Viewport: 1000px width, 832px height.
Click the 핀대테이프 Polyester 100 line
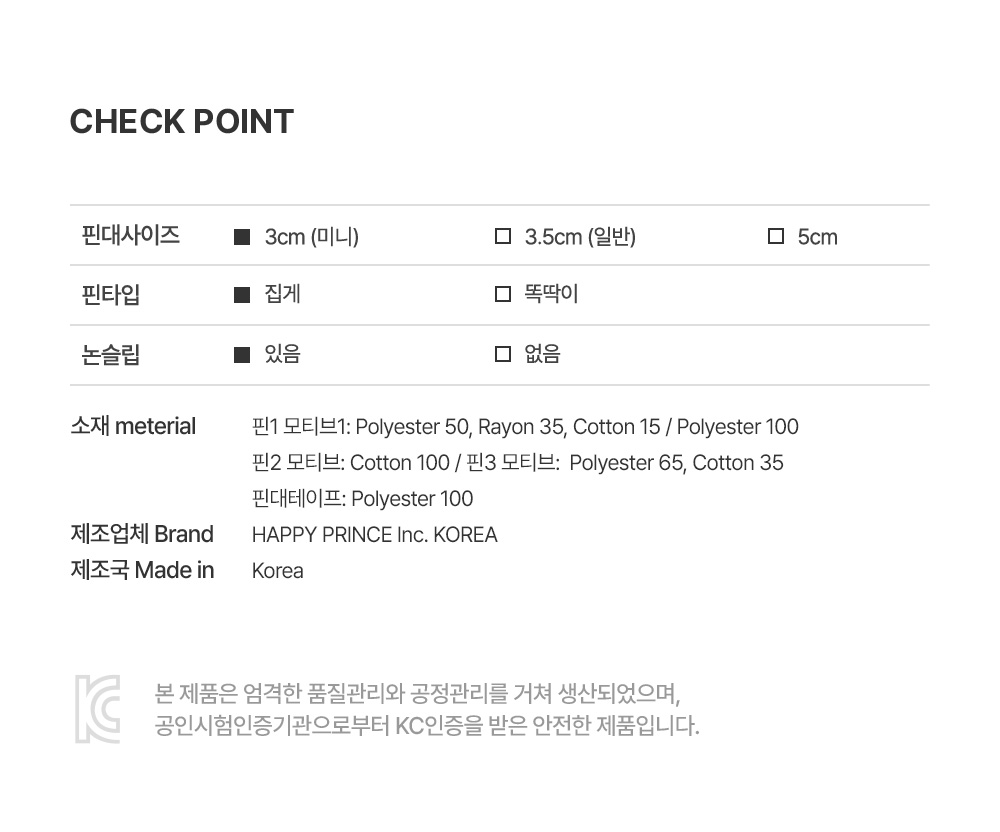point(362,499)
